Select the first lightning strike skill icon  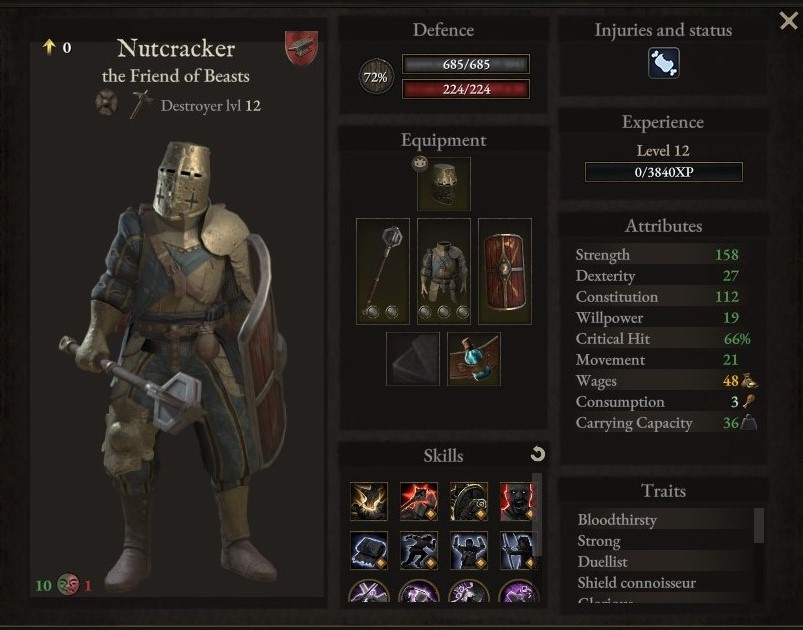[x=369, y=501]
